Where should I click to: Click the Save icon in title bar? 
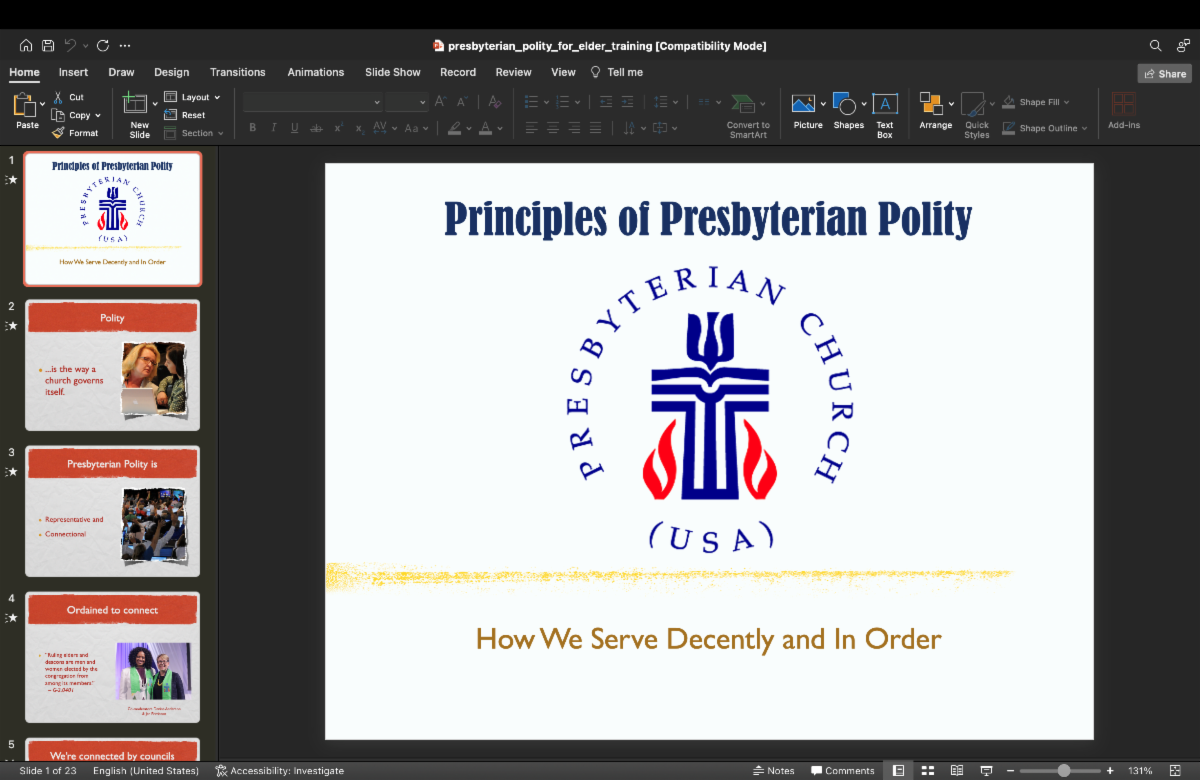pos(47,46)
